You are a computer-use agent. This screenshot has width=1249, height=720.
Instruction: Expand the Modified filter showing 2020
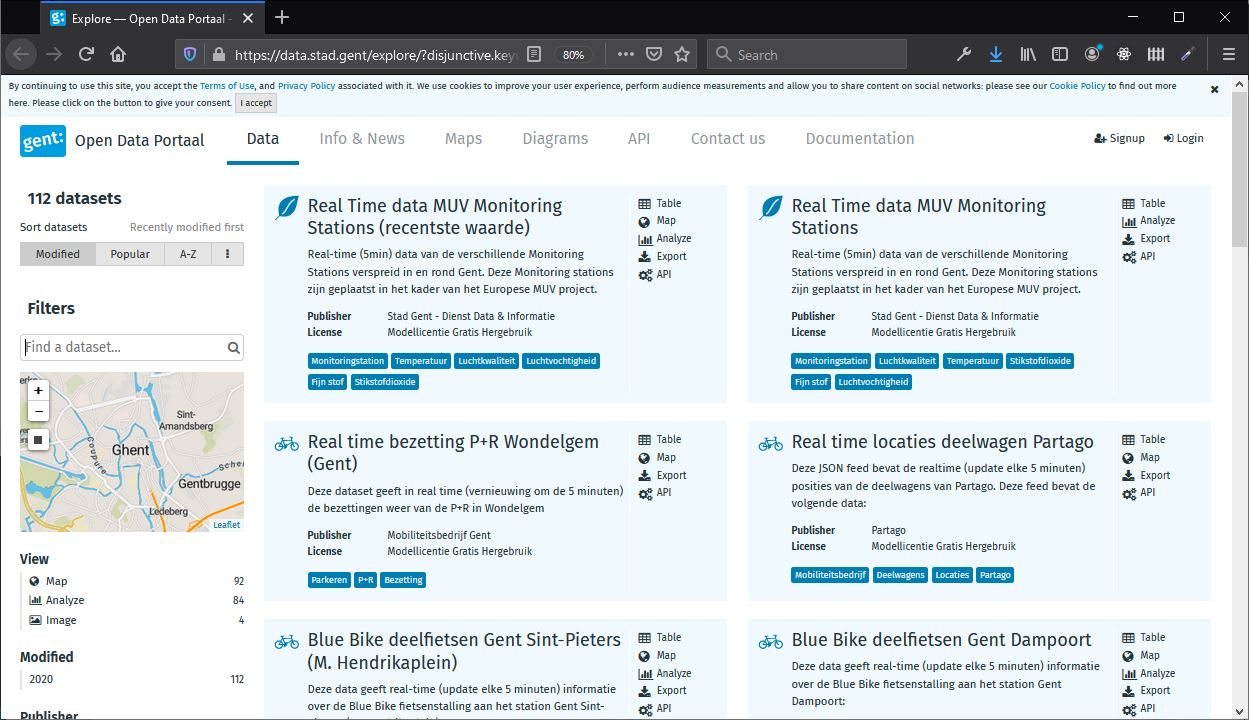(47, 657)
